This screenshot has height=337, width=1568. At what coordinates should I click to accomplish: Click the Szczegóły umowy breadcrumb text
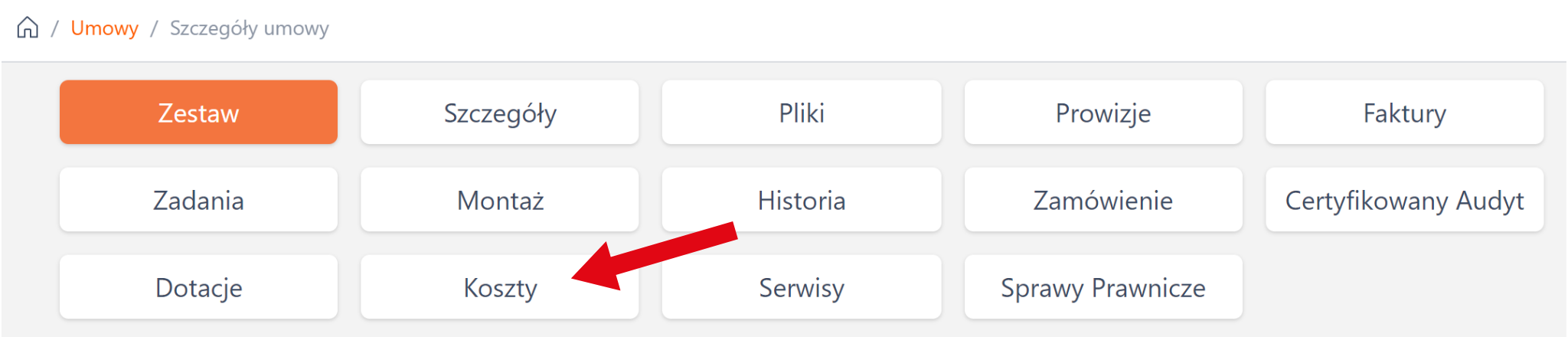tap(249, 28)
